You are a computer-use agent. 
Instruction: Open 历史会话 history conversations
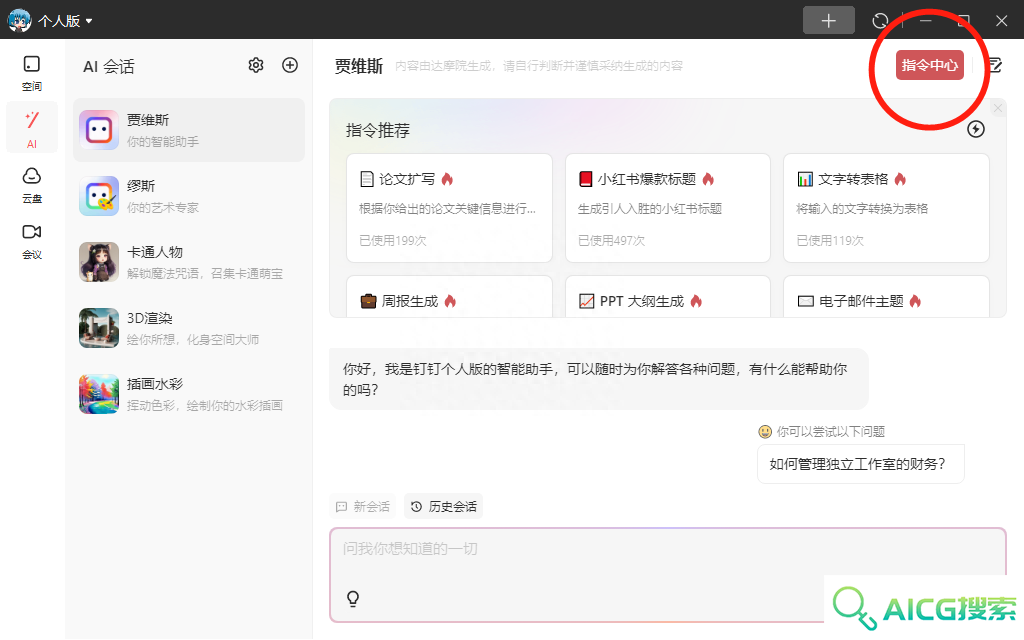[x=444, y=506]
